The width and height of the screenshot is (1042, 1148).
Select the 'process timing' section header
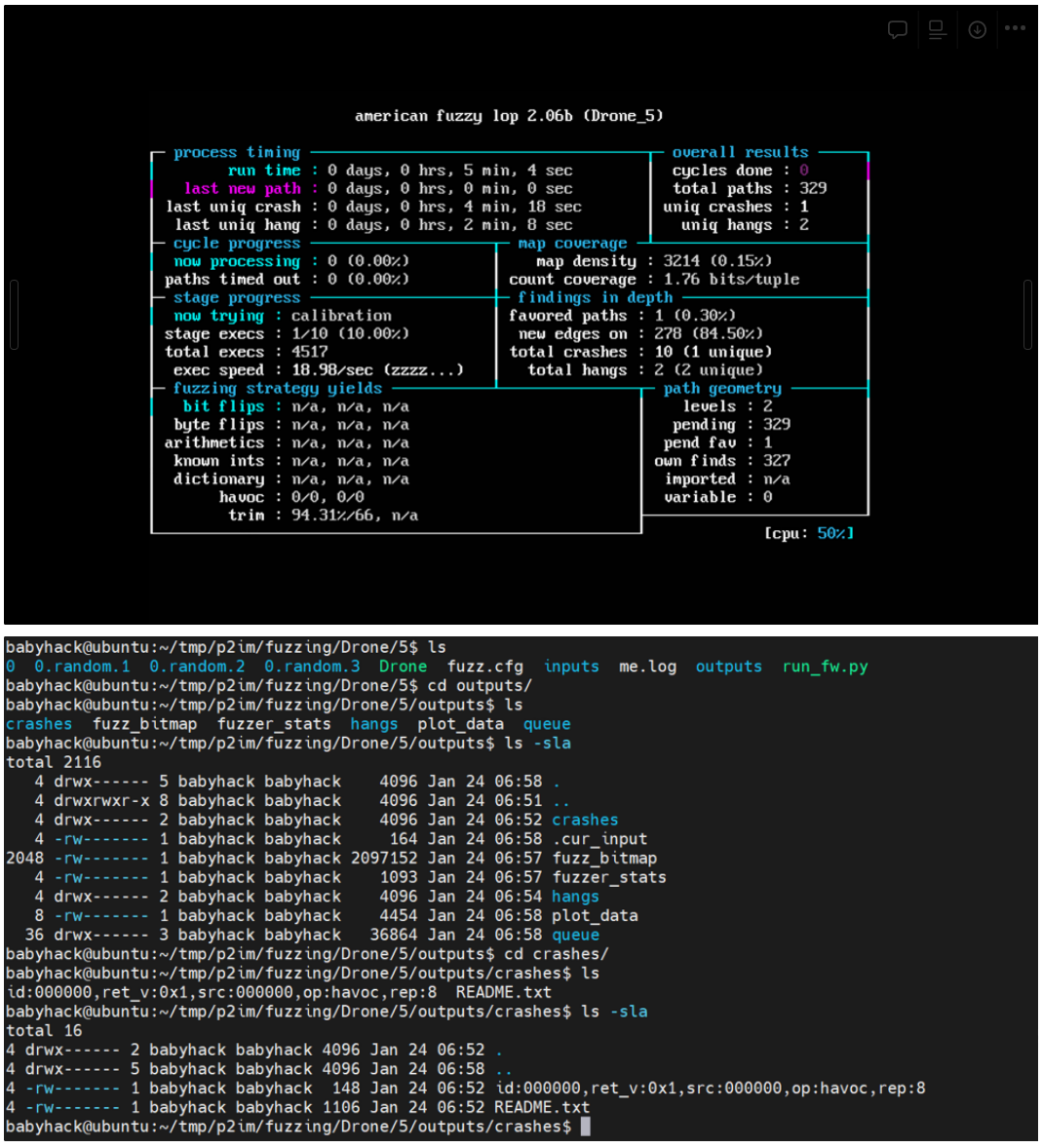point(237,152)
